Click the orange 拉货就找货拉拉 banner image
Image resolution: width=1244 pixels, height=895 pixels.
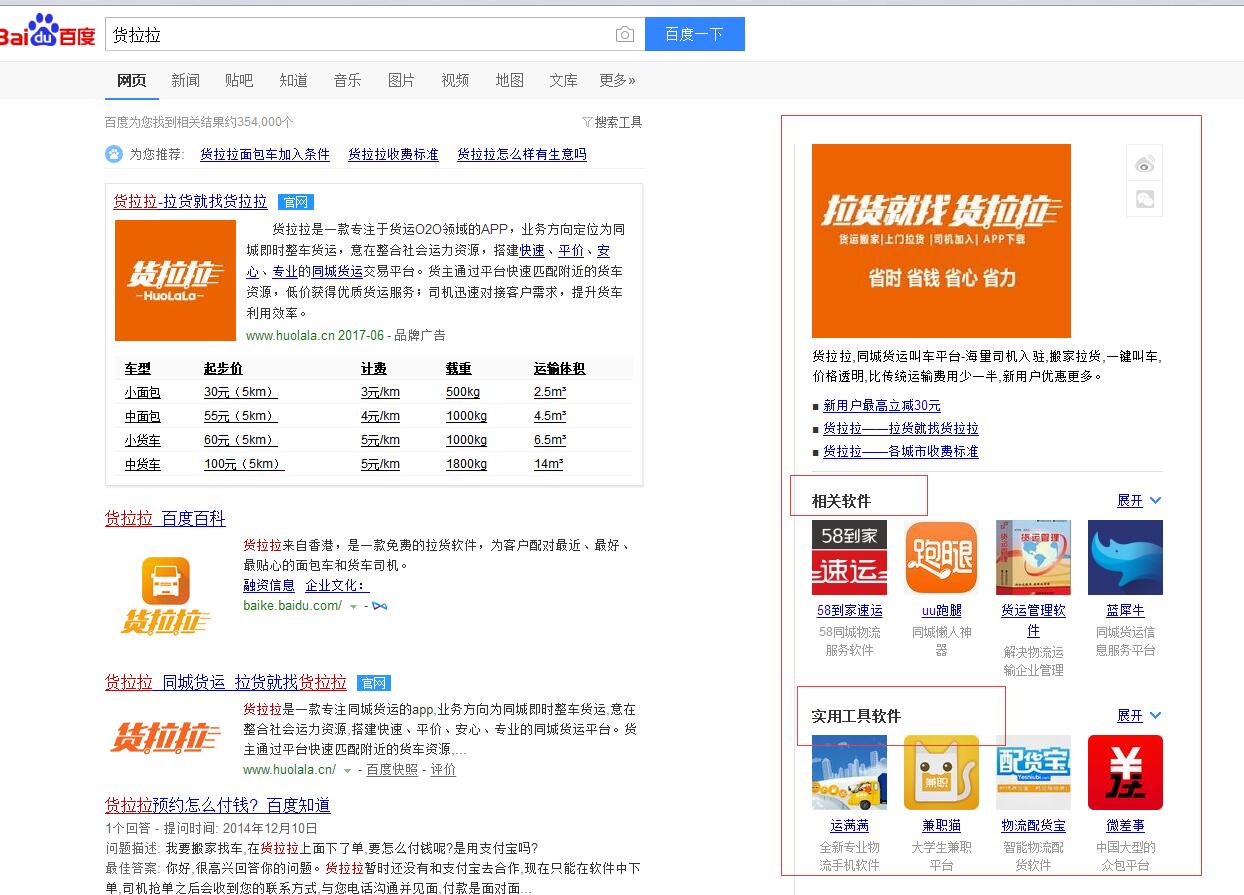(x=941, y=241)
